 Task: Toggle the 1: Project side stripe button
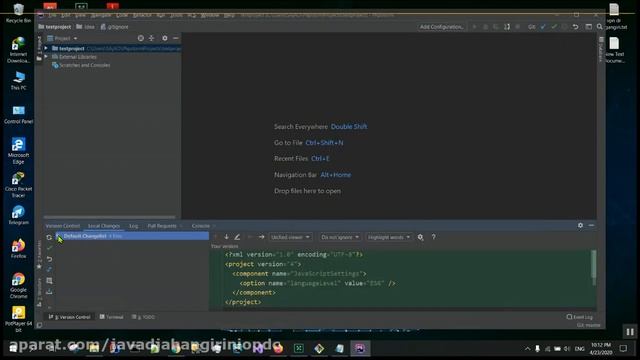pyautogui.click(x=39, y=49)
